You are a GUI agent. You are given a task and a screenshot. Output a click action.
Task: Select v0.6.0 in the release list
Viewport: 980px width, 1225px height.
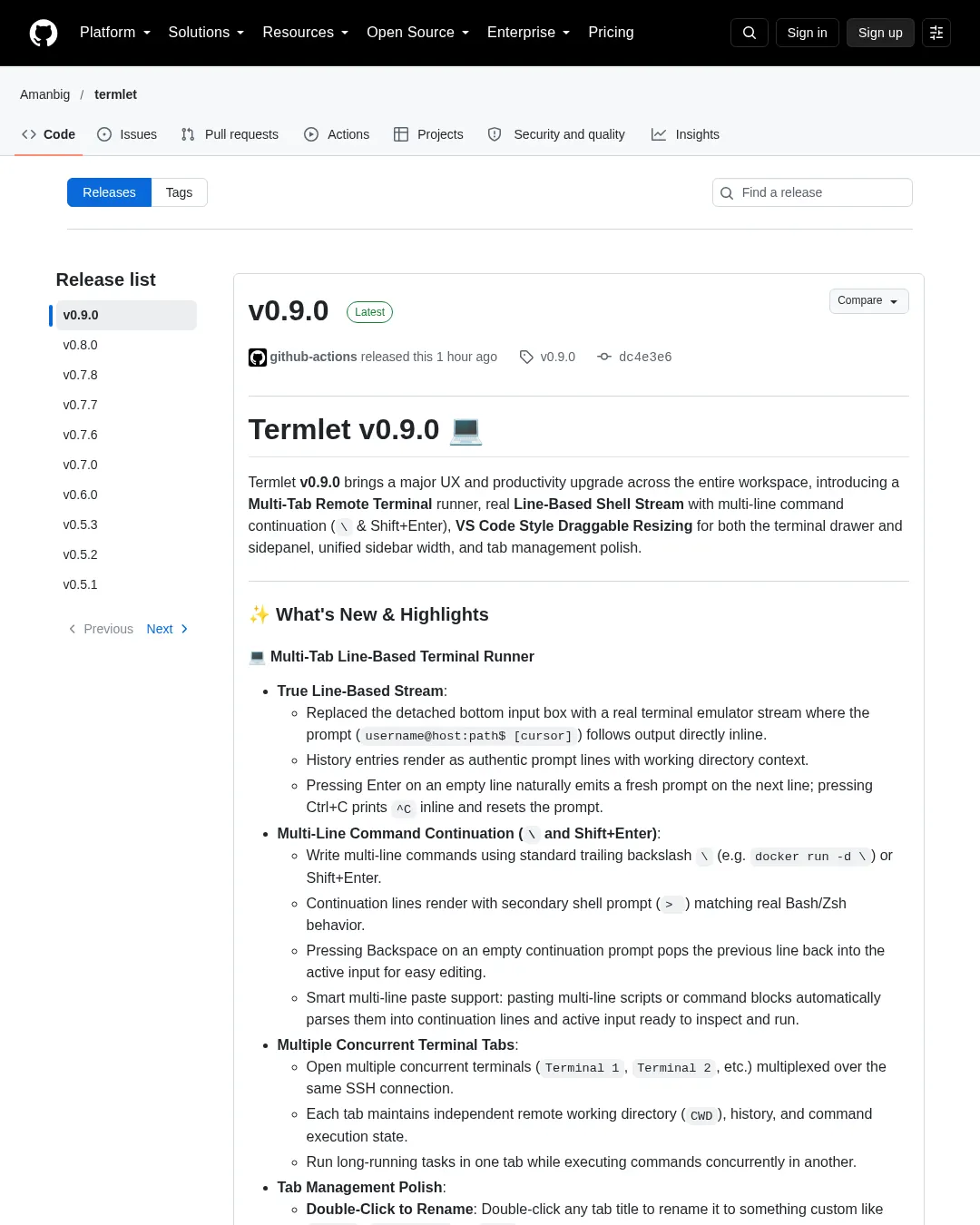(126, 495)
